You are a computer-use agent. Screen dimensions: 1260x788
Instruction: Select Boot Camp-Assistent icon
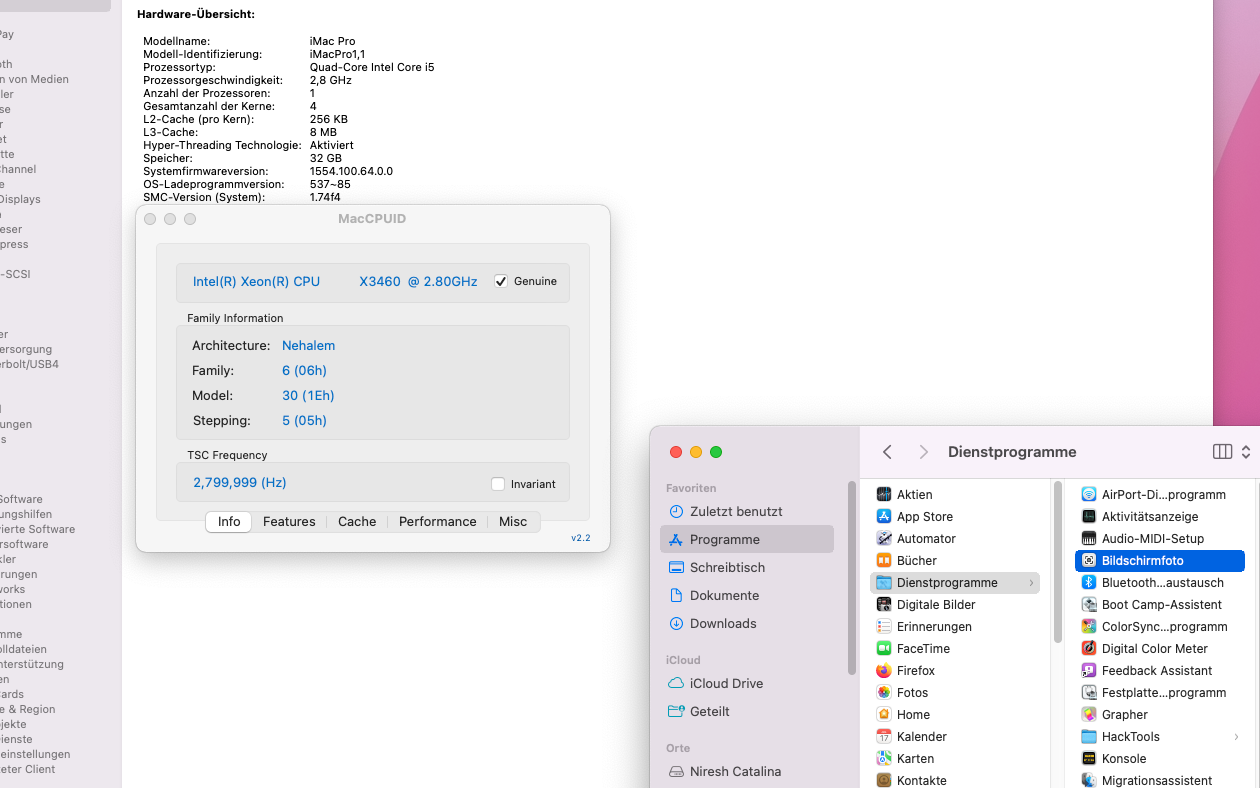point(1089,605)
